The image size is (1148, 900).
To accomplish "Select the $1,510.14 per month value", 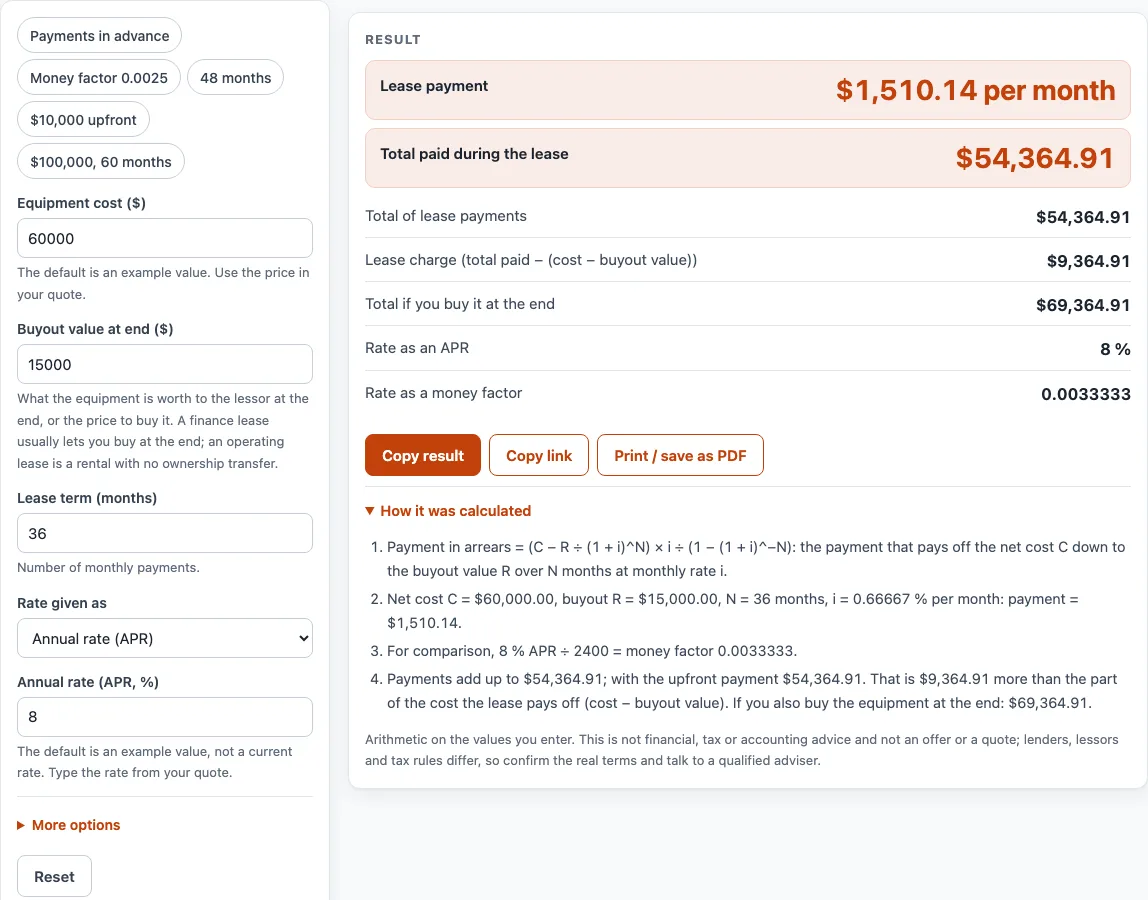I will (975, 90).
